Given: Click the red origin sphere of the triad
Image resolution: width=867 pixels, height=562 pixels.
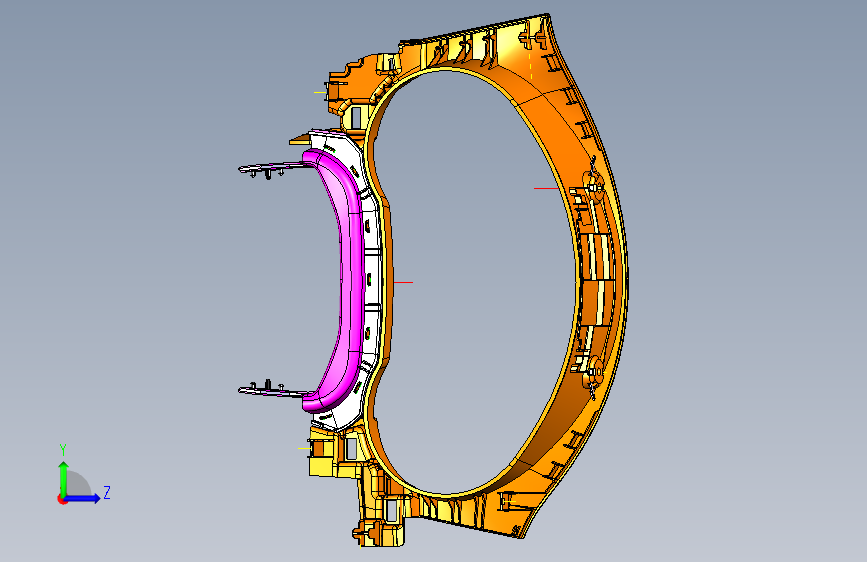Looking at the screenshot, I should (62, 499).
